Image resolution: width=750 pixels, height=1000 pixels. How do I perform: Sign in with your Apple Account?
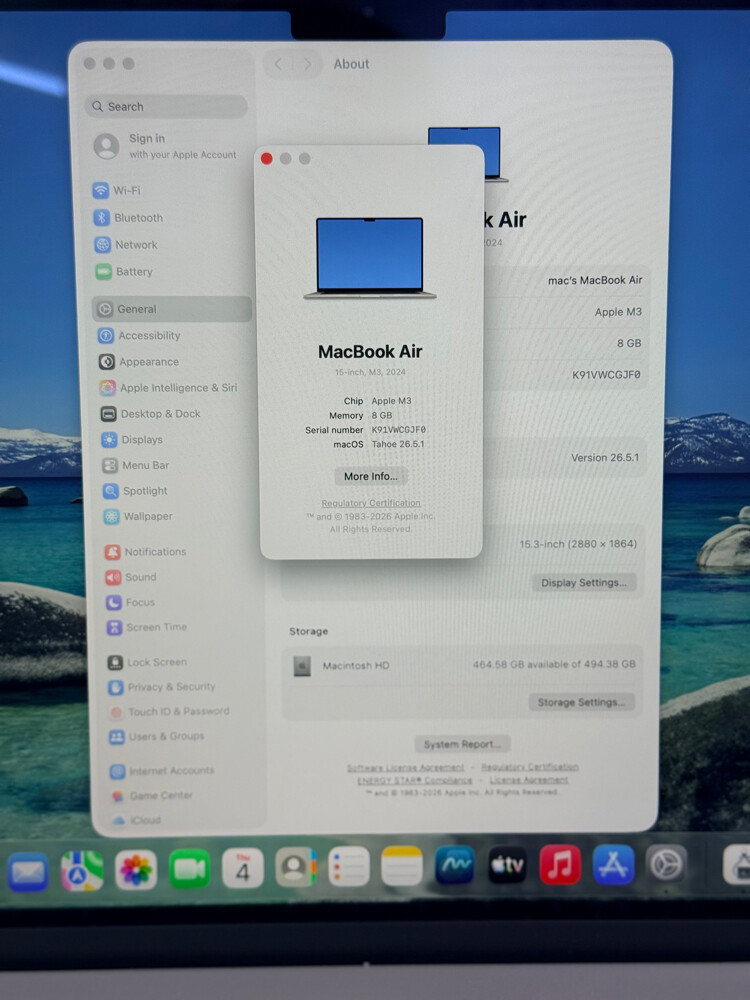point(165,146)
